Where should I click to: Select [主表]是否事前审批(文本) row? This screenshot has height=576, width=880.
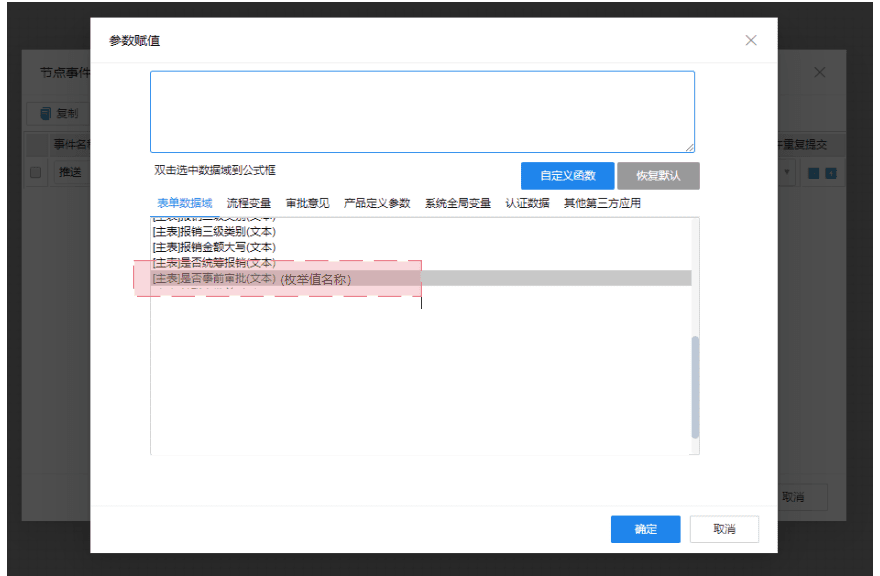(421, 278)
